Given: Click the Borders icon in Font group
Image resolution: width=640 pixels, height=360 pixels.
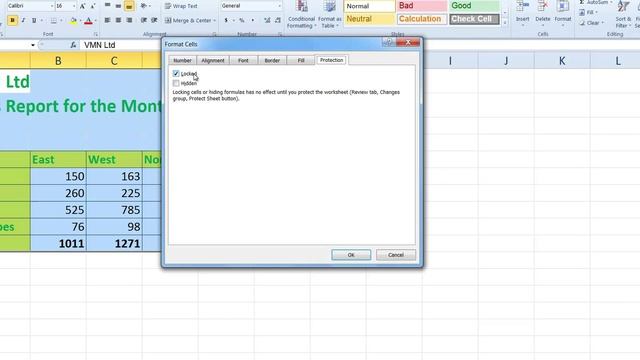Looking at the screenshot, I should pyautogui.click(x=53, y=20).
